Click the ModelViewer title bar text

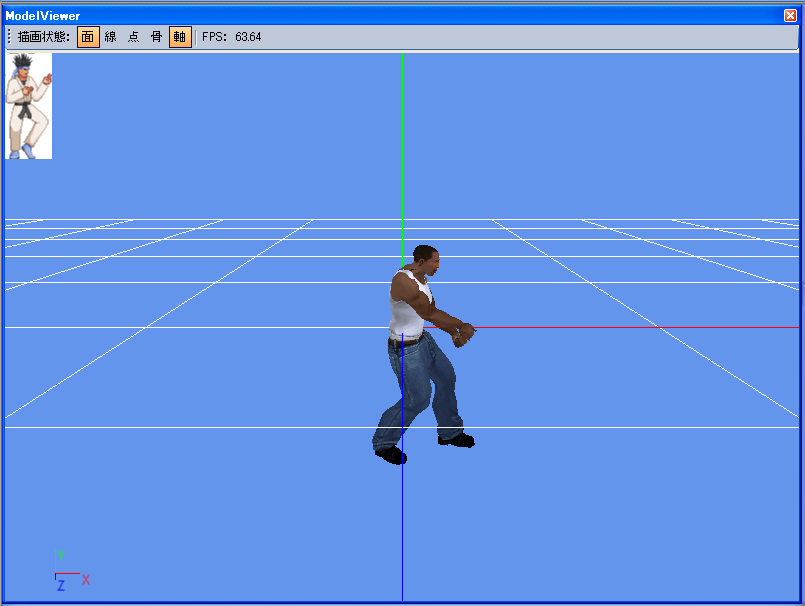(43, 16)
